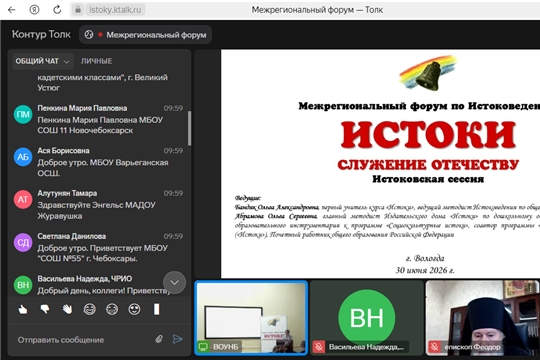Select the епископ Феодор video tile
The image size is (540, 360).
[483, 318]
